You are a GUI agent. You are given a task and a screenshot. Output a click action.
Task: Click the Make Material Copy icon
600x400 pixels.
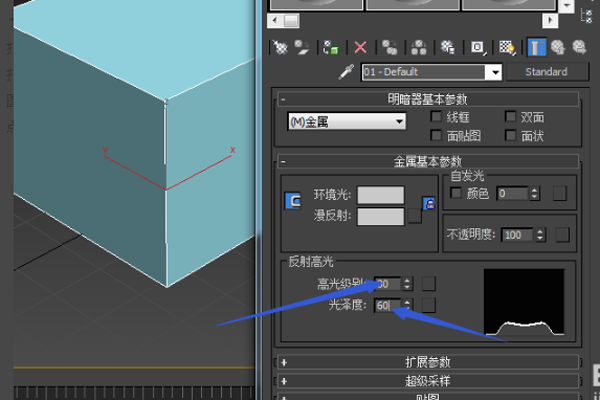(390, 48)
